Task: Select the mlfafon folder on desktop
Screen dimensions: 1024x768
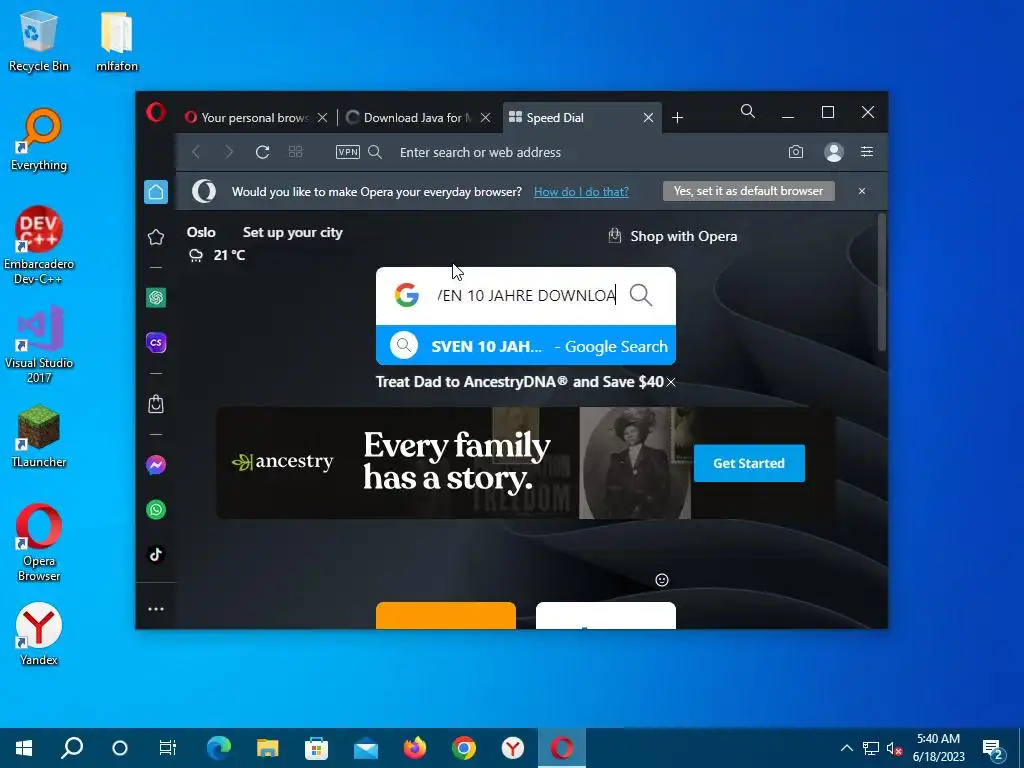Action: point(117,41)
